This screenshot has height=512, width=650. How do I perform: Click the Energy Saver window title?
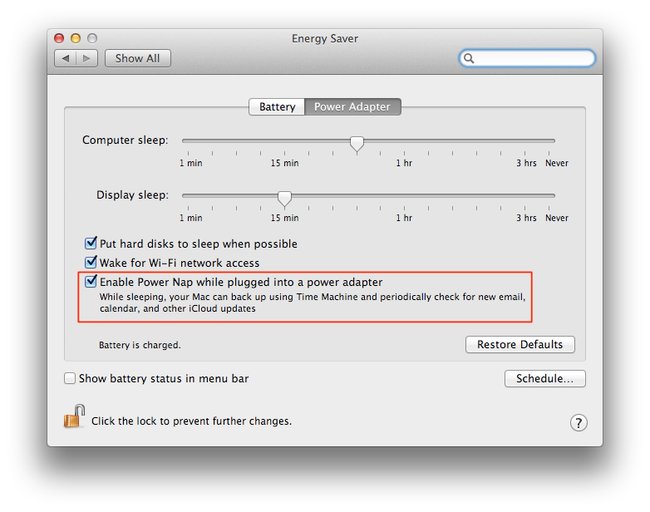[325, 39]
